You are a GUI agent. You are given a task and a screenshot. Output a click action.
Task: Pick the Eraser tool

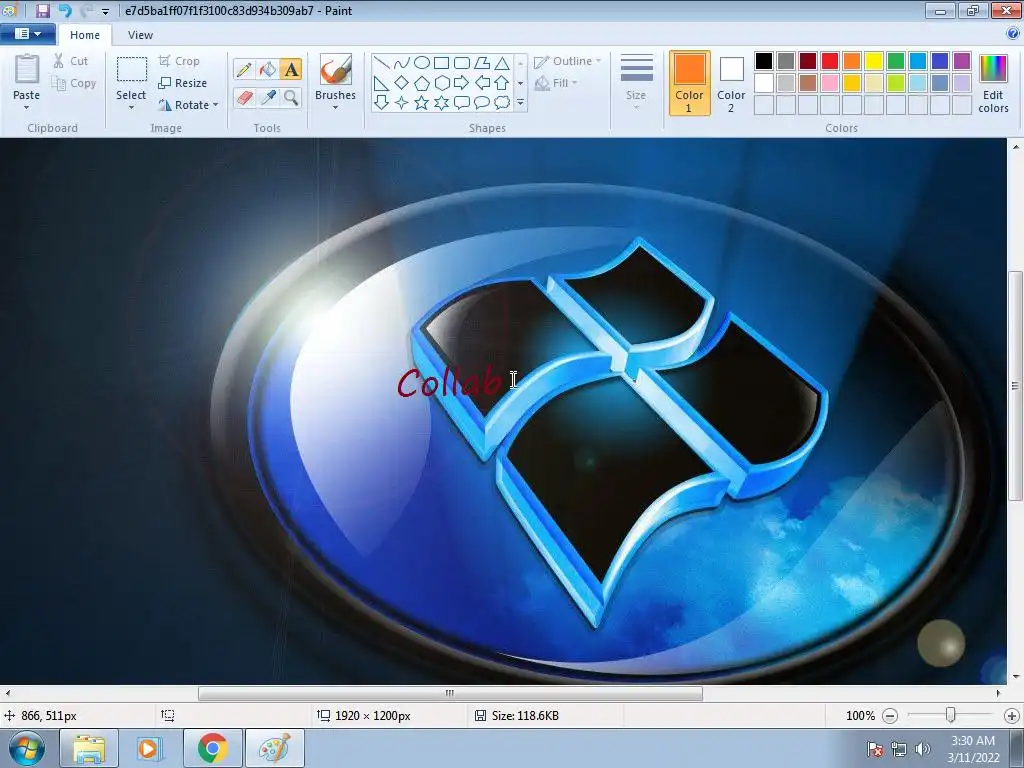click(x=244, y=98)
